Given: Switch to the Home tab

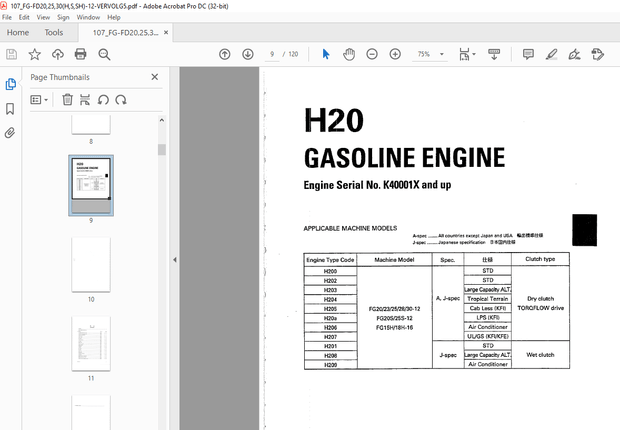Looking at the screenshot, I should pyautogui.click(x=18, y=32).
